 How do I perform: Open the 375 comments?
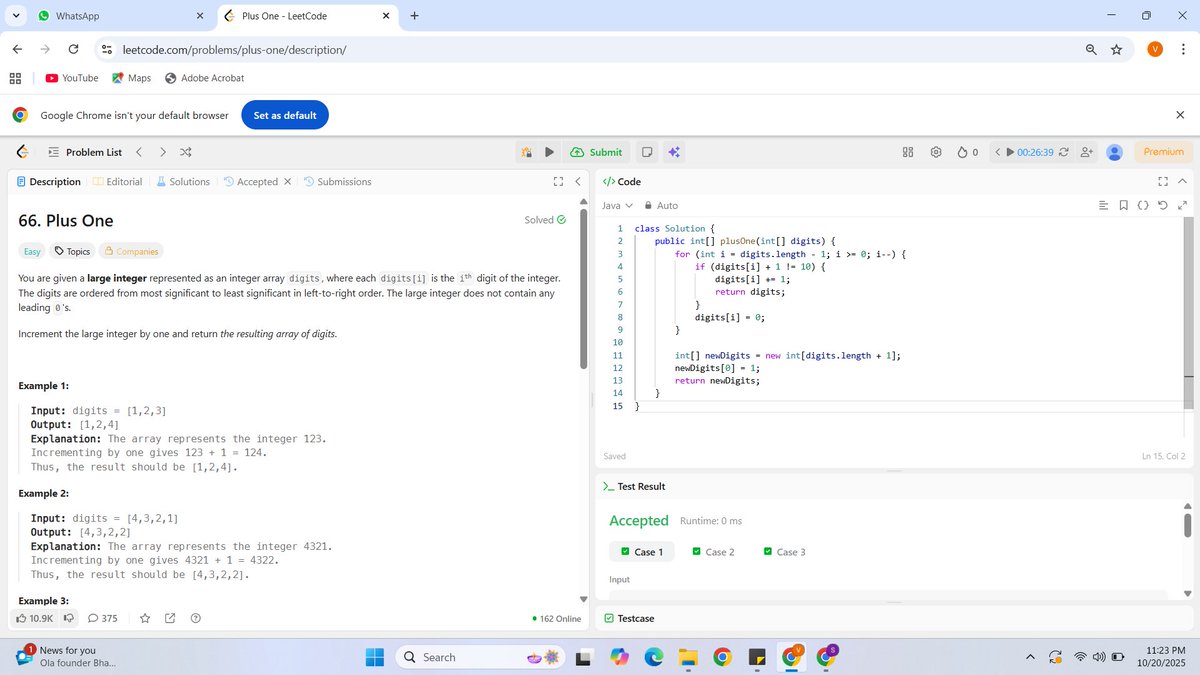[103, 618]
